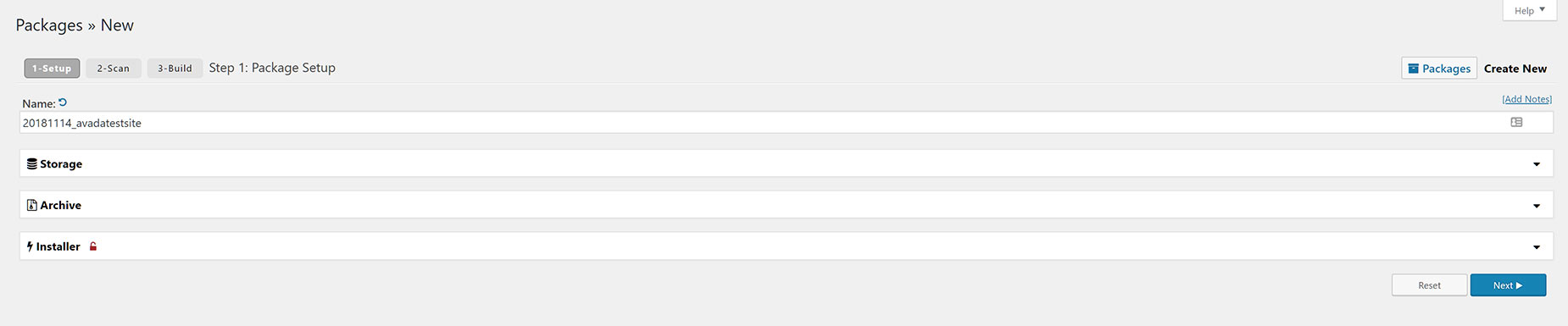Click the Installer lightning bolt icon
This screenshot has height=326, width=1568.
pos(30,246)
